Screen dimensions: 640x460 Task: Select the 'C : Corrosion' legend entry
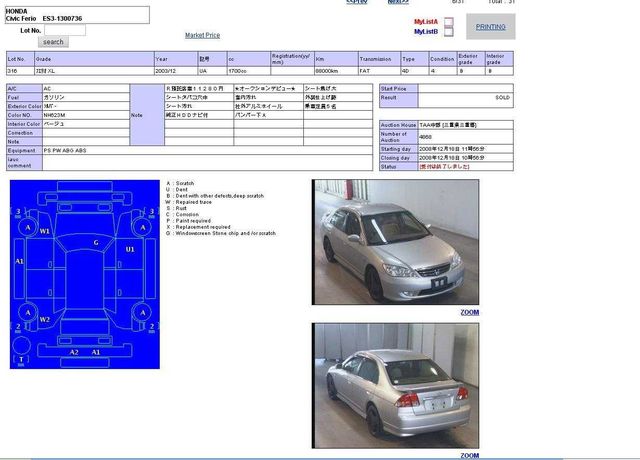pos(182,214)
